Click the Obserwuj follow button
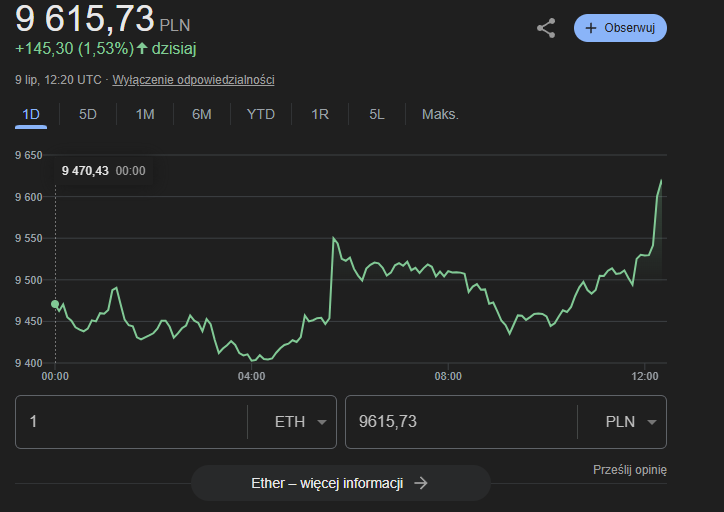Screen dimensions: 724x512 click(x=620, y=28)
